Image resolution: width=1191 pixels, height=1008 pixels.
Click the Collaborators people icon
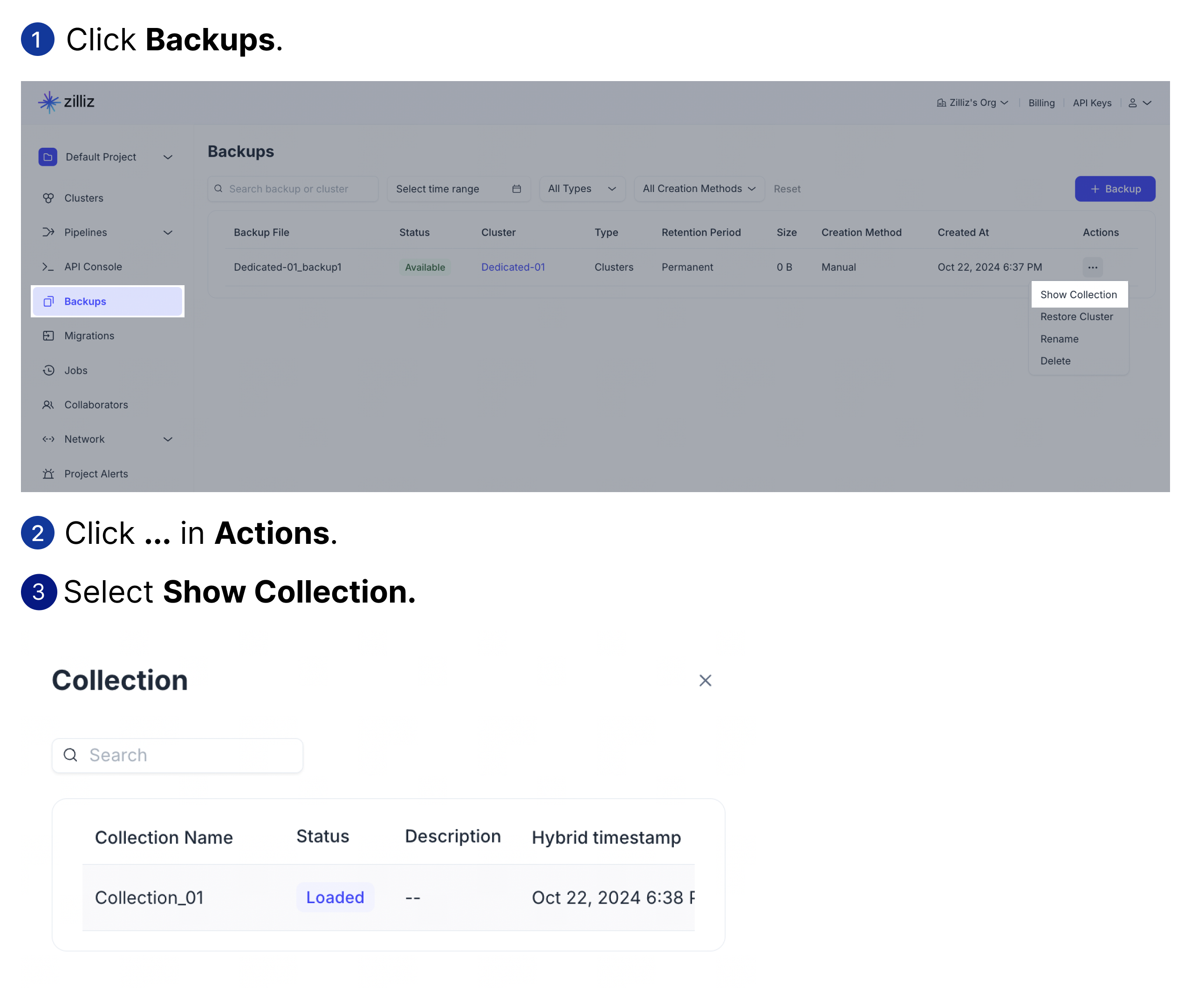point(48,405)
